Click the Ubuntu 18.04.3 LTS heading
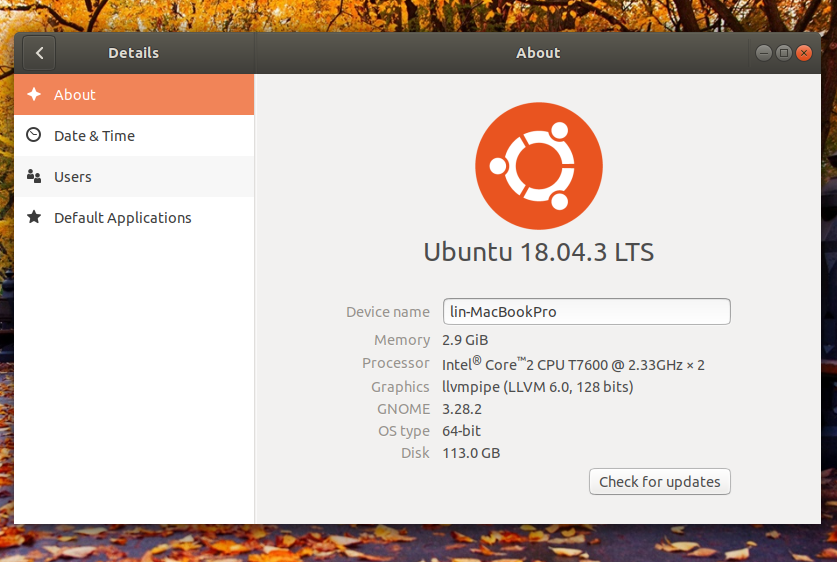The width and height of the screenshot is (837, 562). tap(539, 252)
